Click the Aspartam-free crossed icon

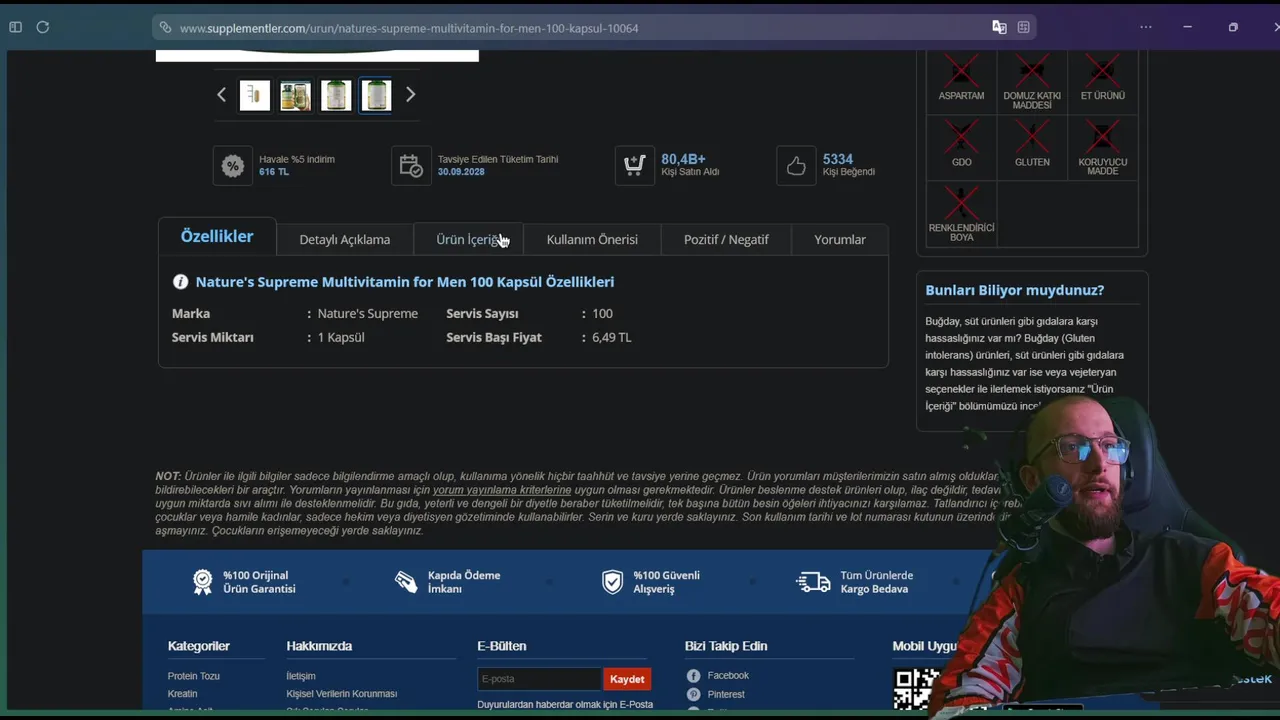tap(962, 70)
